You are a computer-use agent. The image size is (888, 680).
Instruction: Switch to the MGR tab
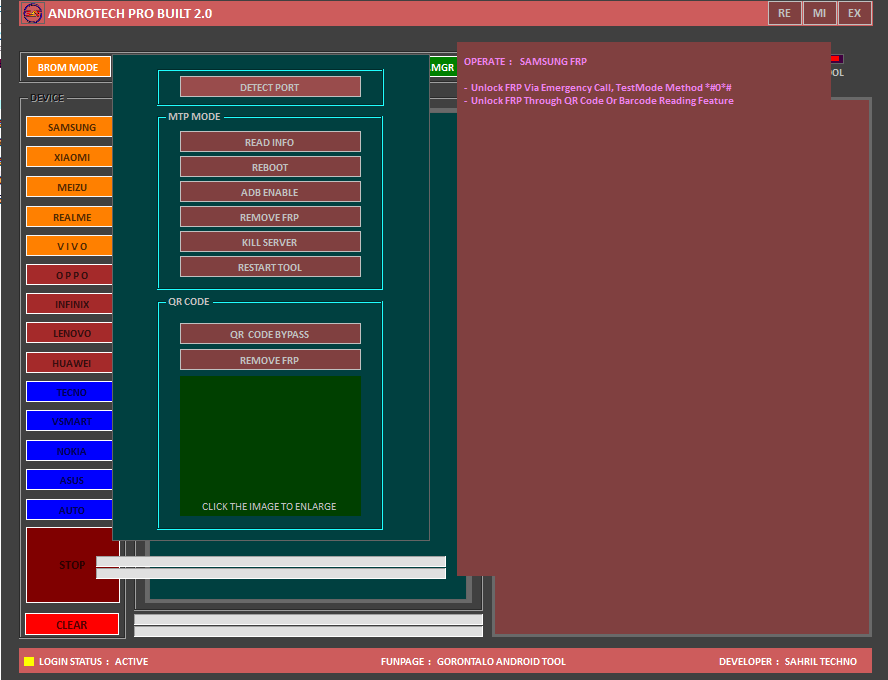pyautogui.click(x=442, y=67)
